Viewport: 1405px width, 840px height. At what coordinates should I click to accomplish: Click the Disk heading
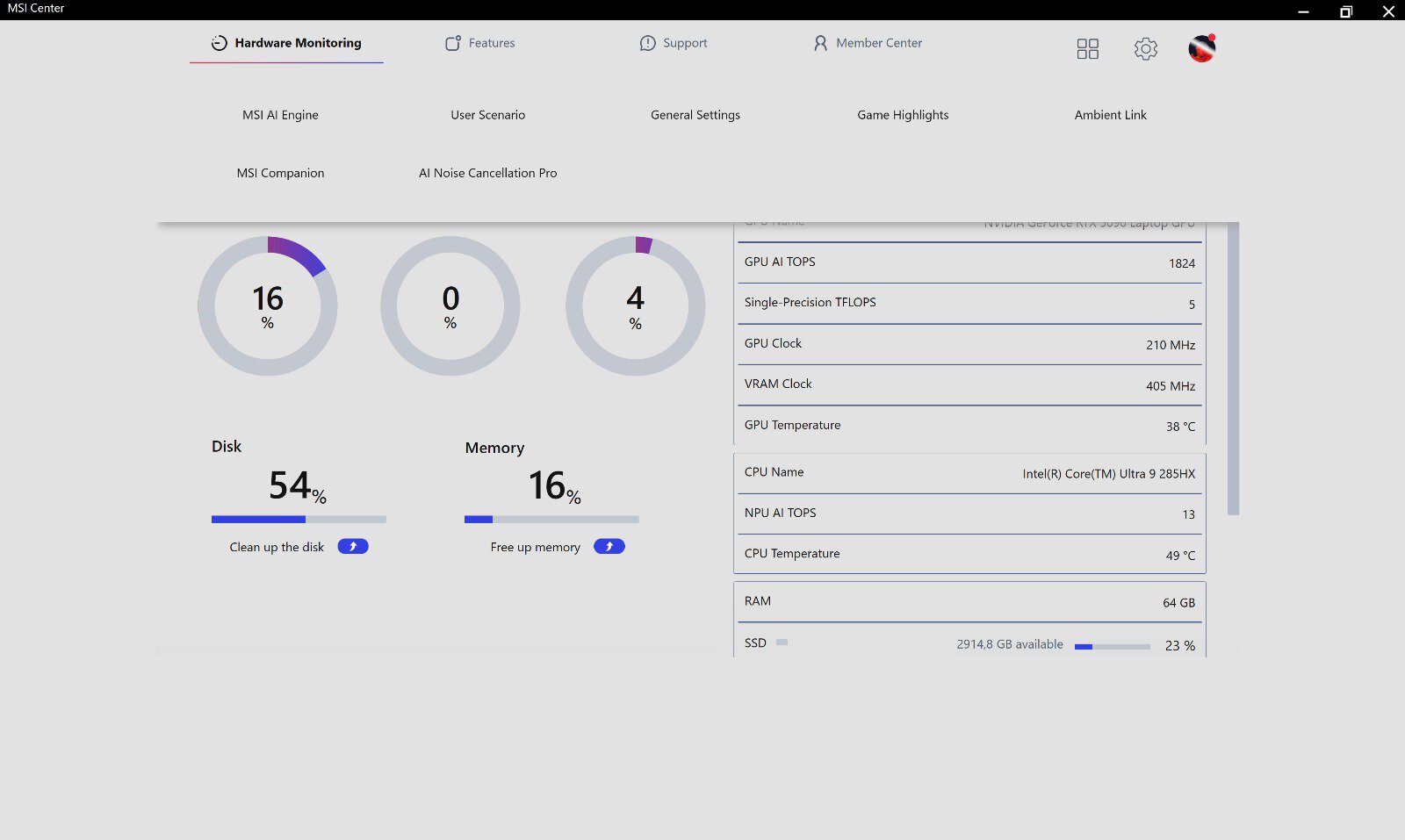pyautogui.click(x=227, y=447)
